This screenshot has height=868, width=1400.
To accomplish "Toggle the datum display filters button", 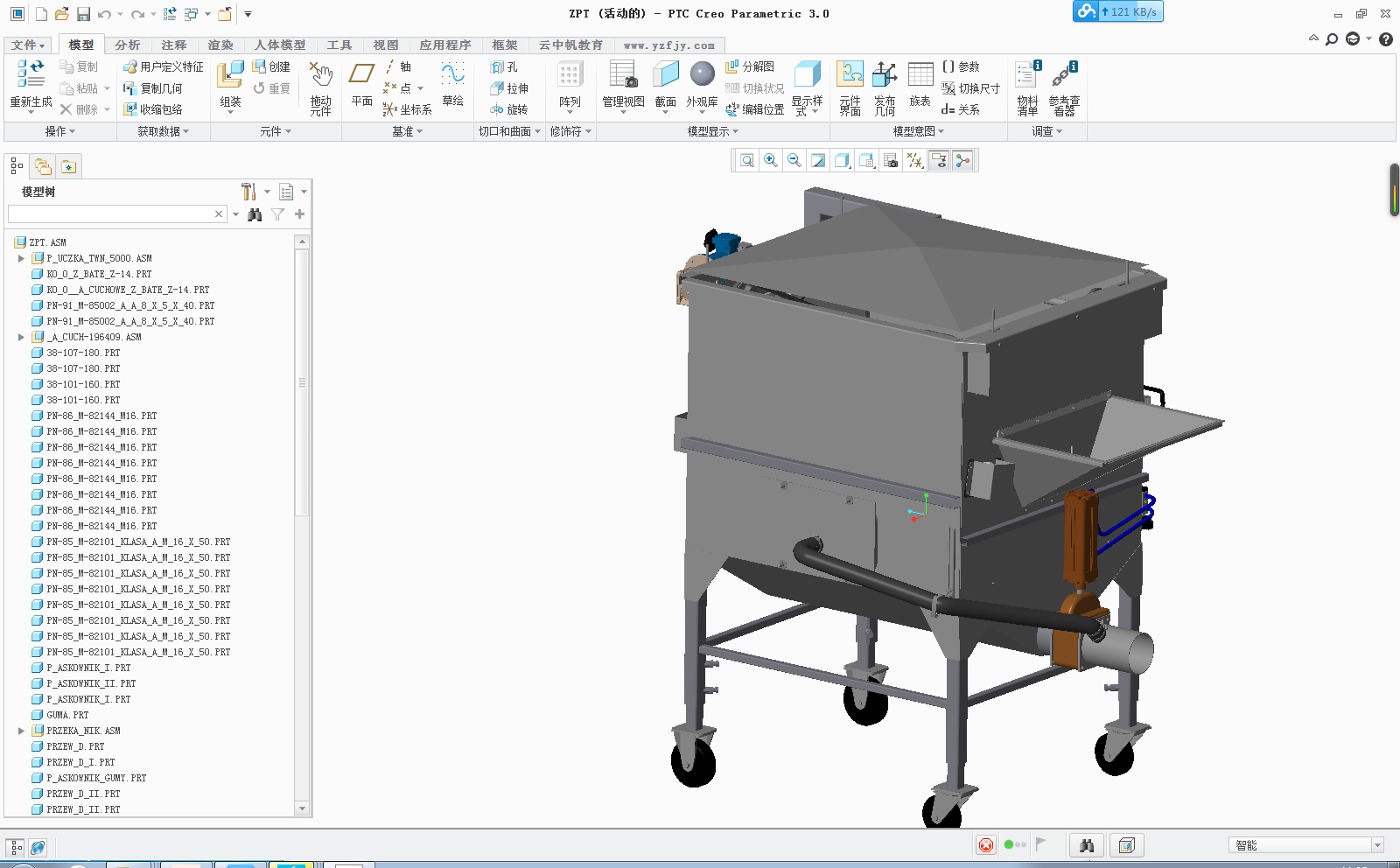I will (x=914, y=160).
